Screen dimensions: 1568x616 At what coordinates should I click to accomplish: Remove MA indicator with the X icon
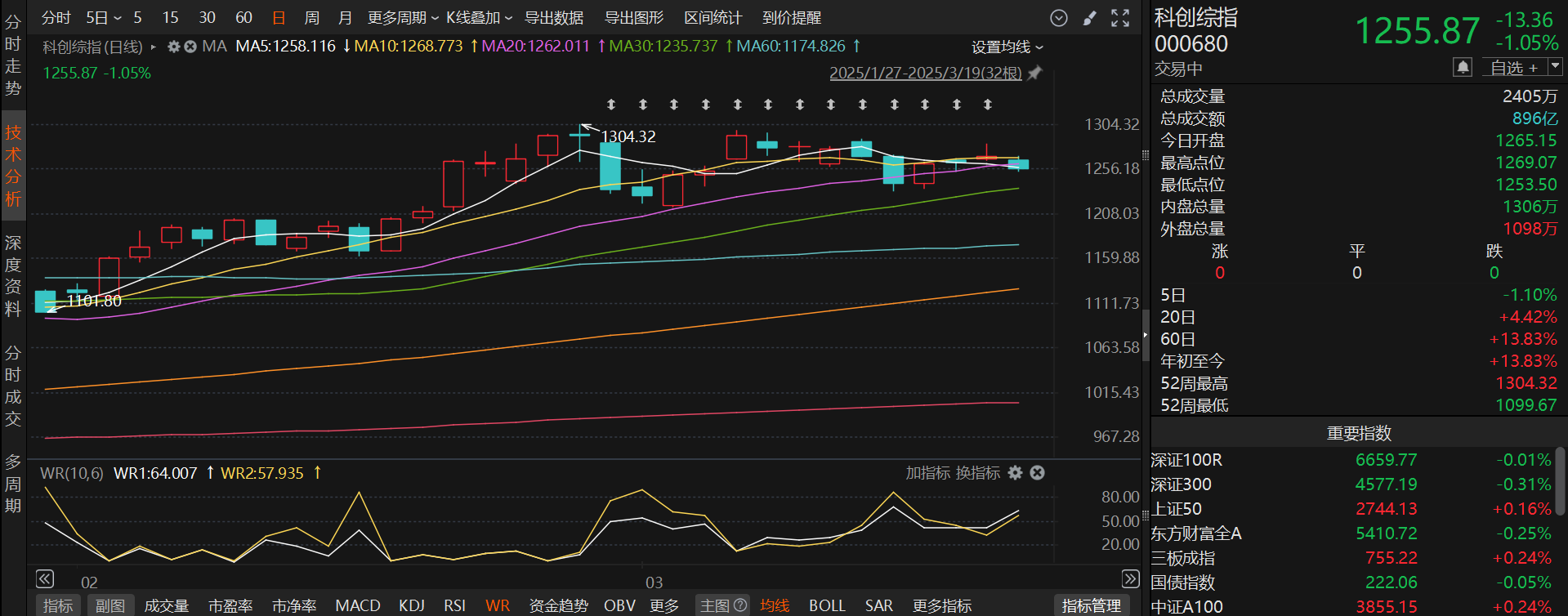coord(190,47)
